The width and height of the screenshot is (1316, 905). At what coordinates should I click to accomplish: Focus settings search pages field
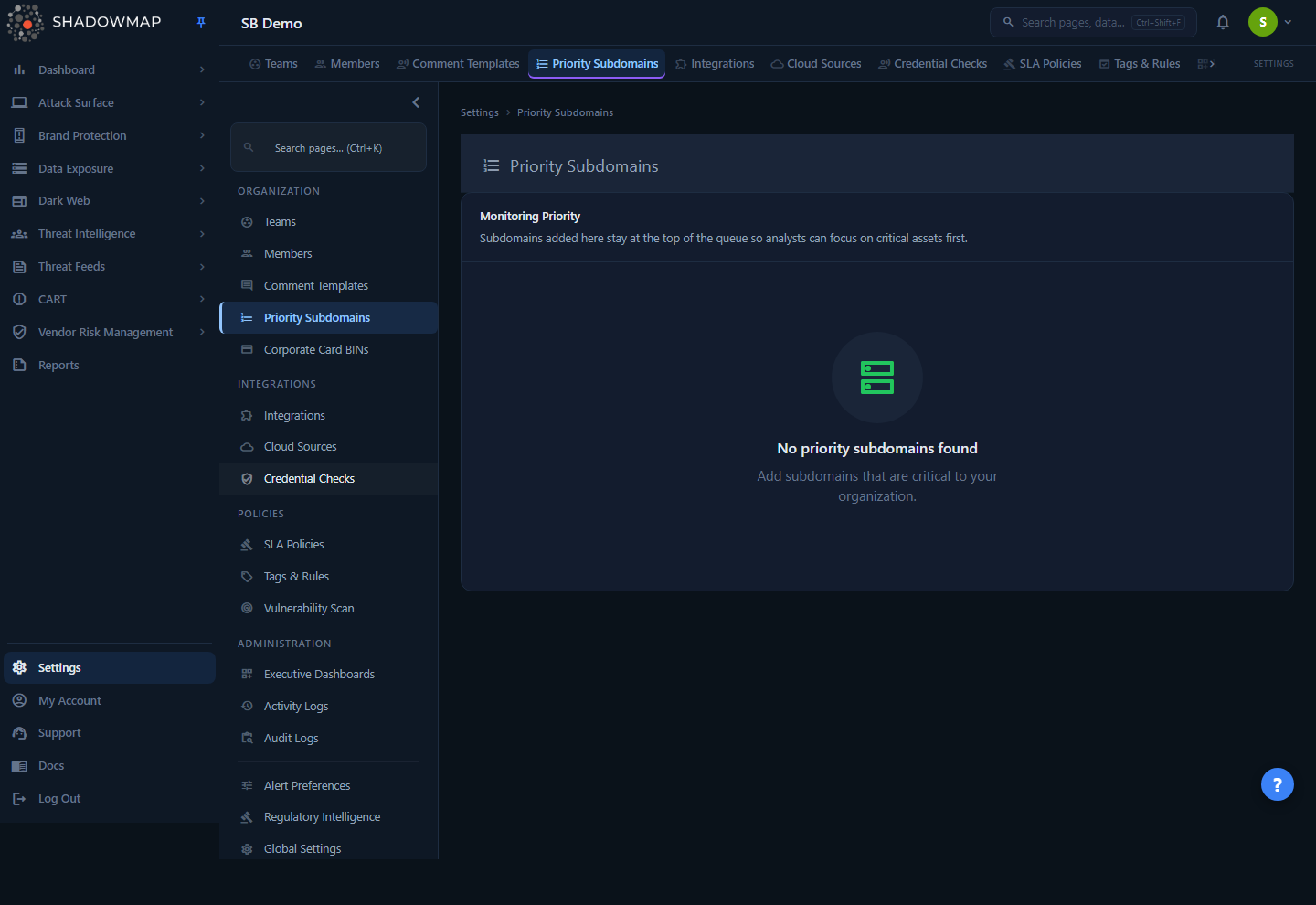tap(328, 147)
